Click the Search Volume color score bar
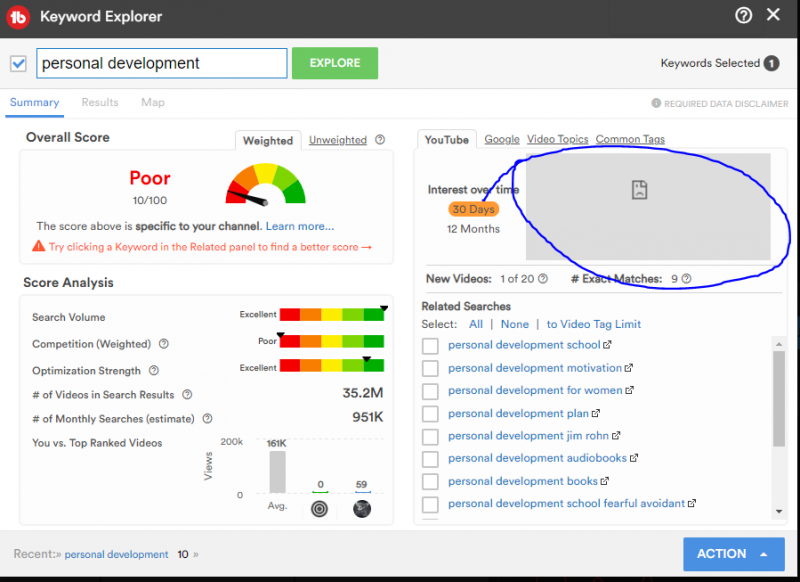This screenshot has height=582, width=800. coord(332,317)
